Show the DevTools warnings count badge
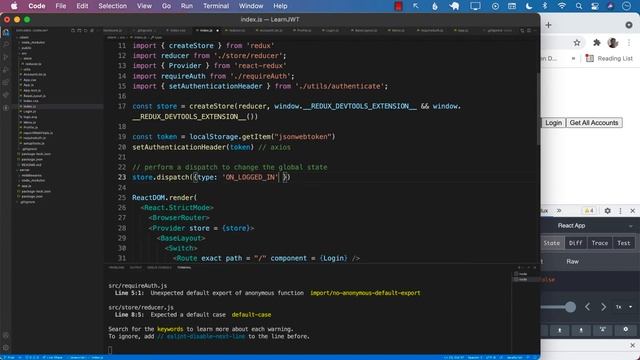The height and width of the screenshot is (360, 640). [x=589, y=211]
